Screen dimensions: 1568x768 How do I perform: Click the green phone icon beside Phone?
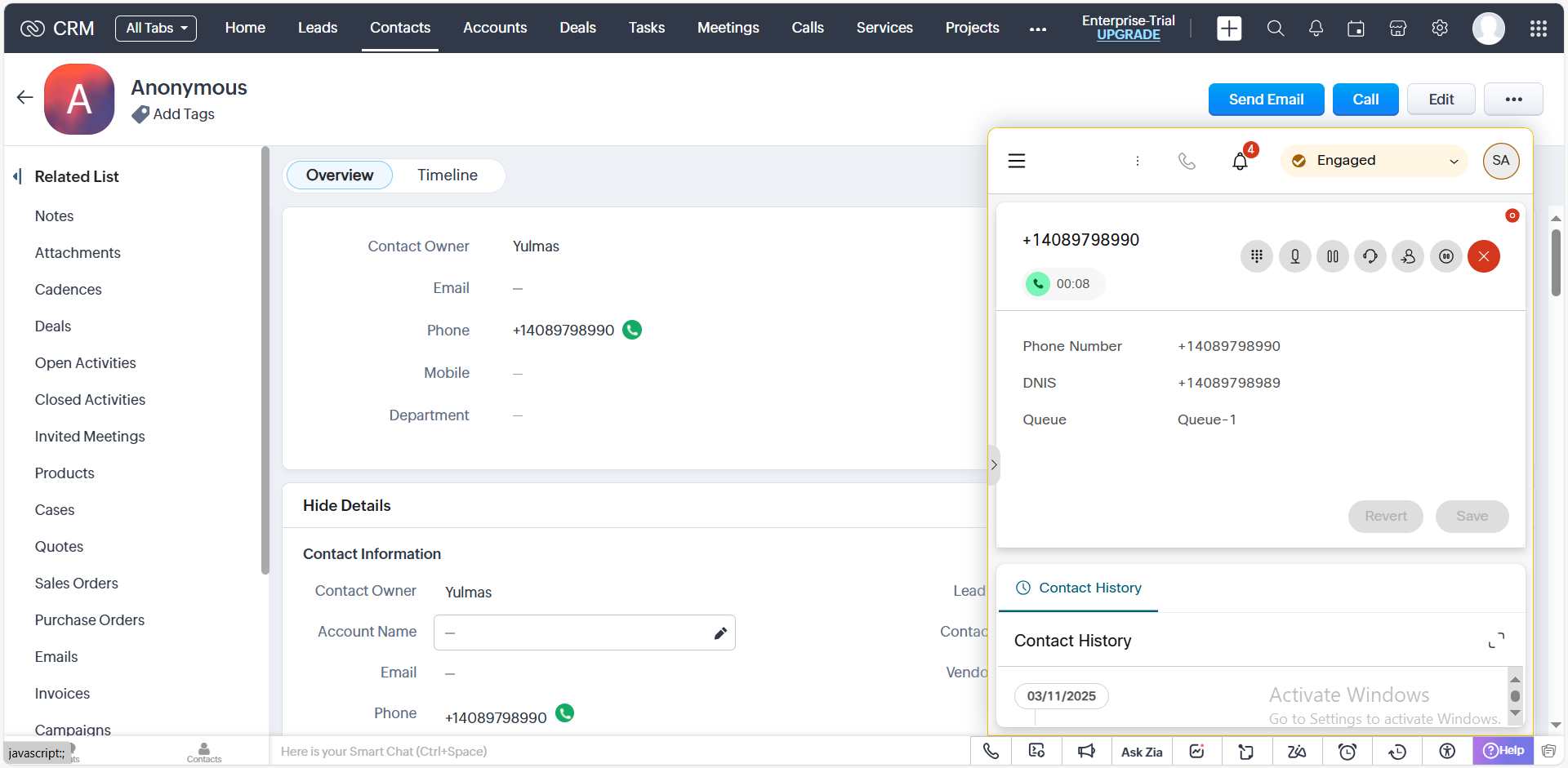(x=632, y=330)
